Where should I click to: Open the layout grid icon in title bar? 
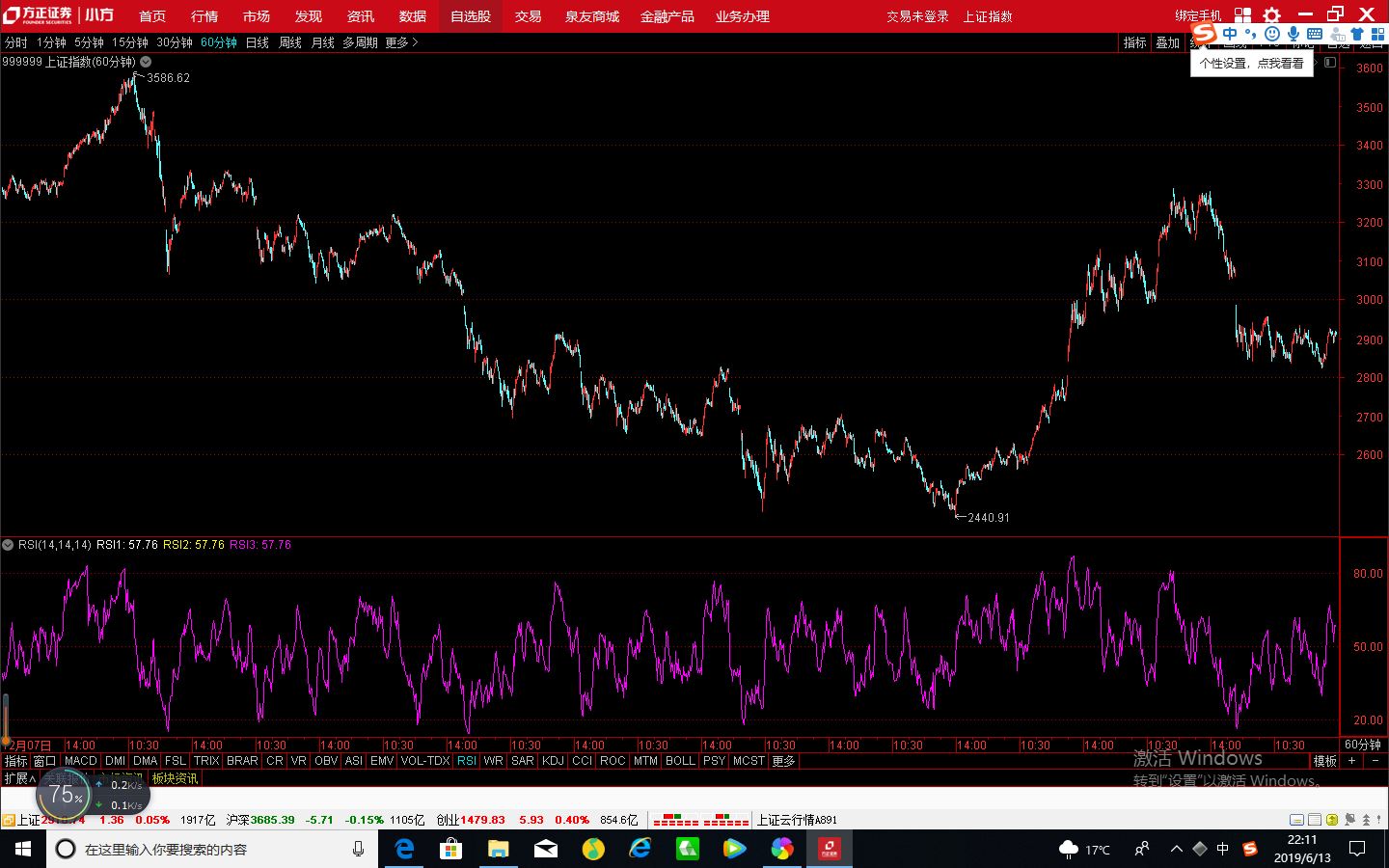pos(1242,15)
